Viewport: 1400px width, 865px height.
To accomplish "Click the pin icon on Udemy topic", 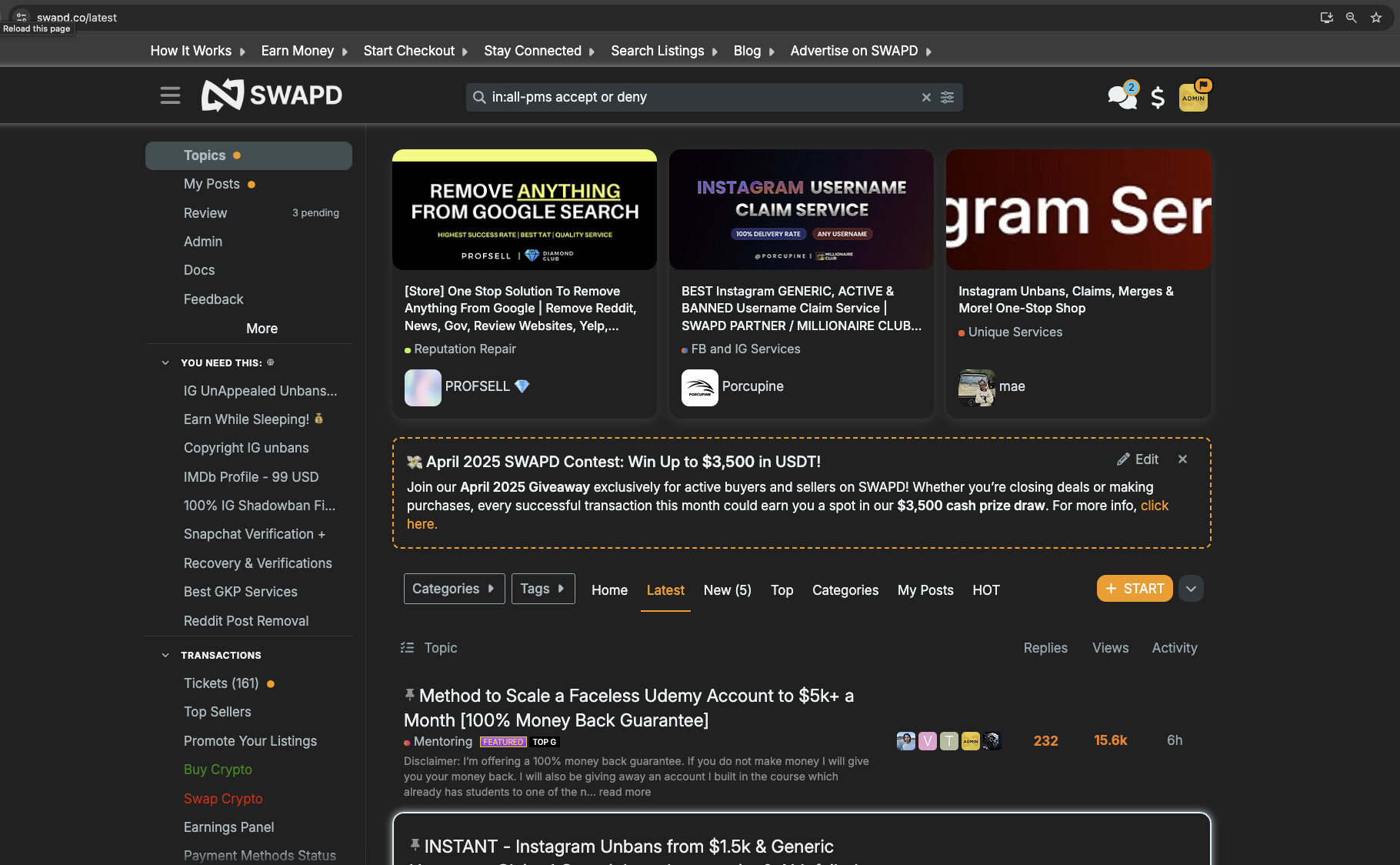I will (410, 694).
